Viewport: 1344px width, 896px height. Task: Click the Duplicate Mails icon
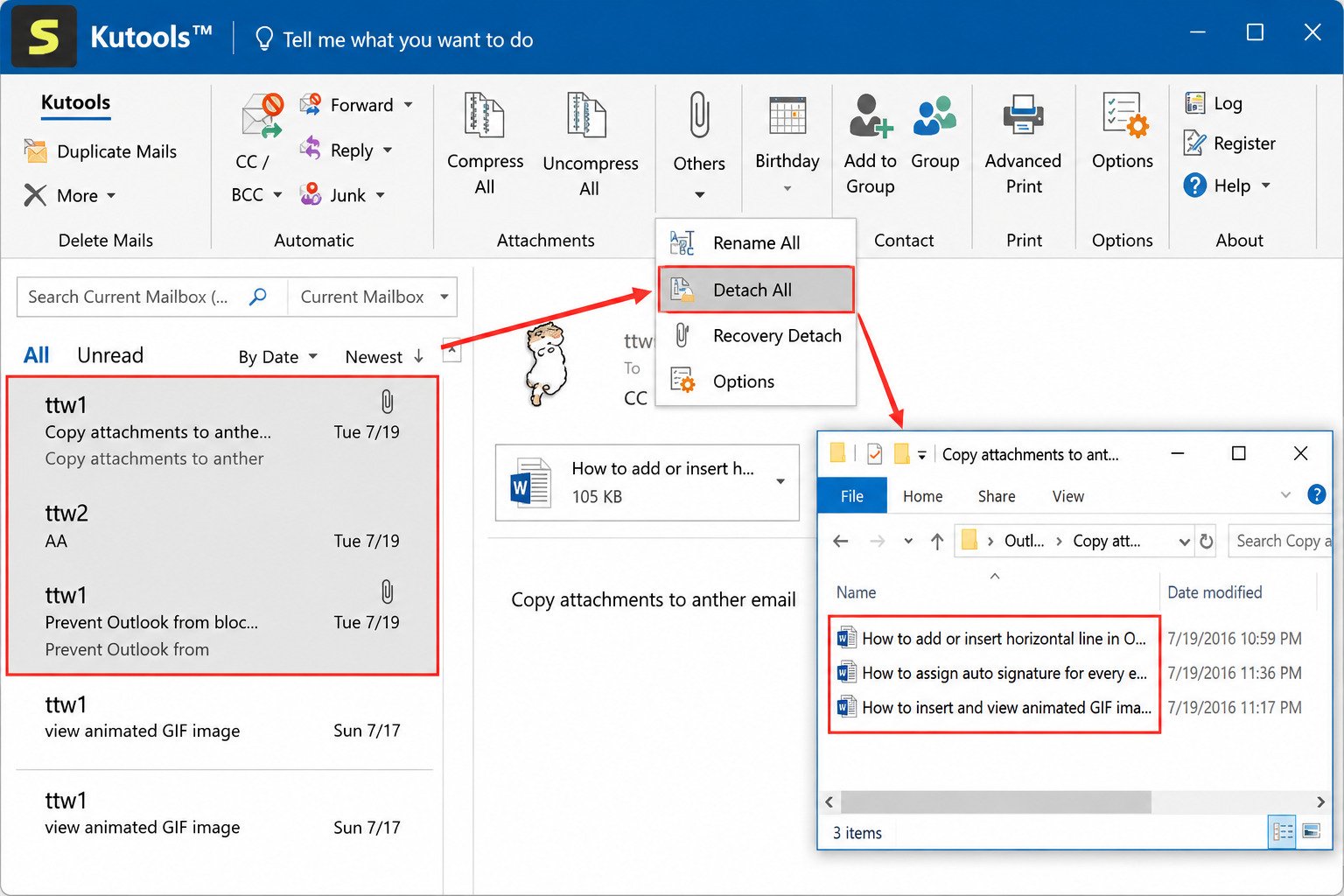pos(36,151)
